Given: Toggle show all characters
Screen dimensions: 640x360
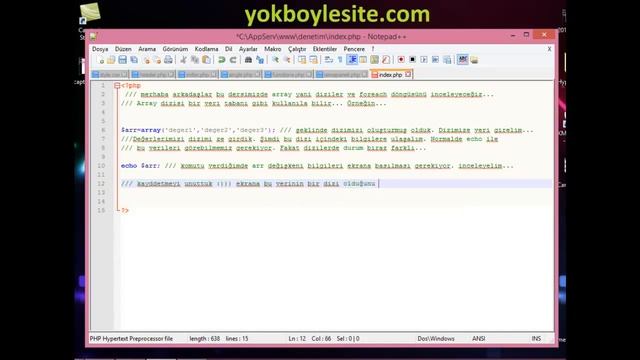Looking at the screenshot, I should click(x=340, y=60).
